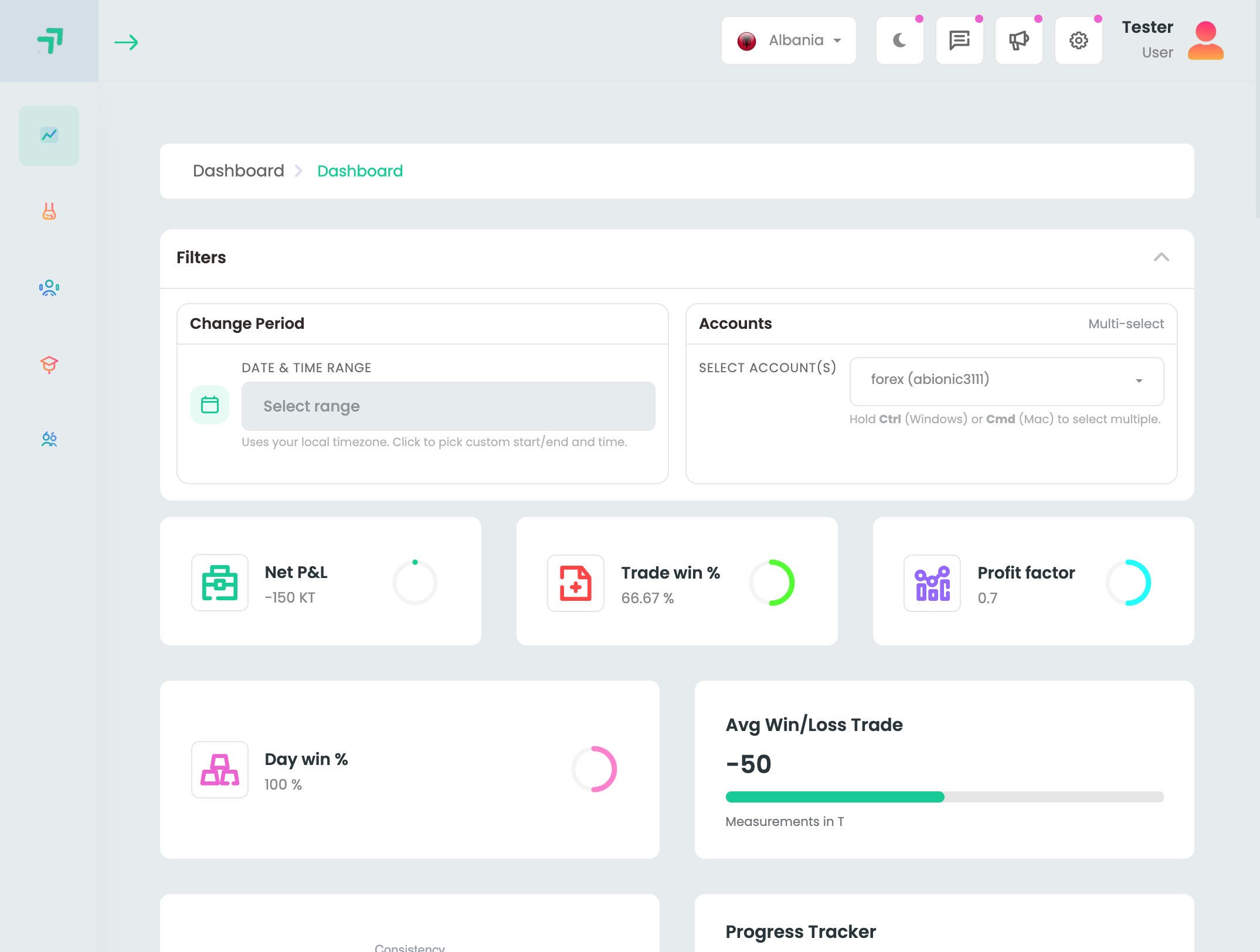The image size is (1260, 952).
Task: Click the Profit factor chart icon
Action: [x=932, y=583]
